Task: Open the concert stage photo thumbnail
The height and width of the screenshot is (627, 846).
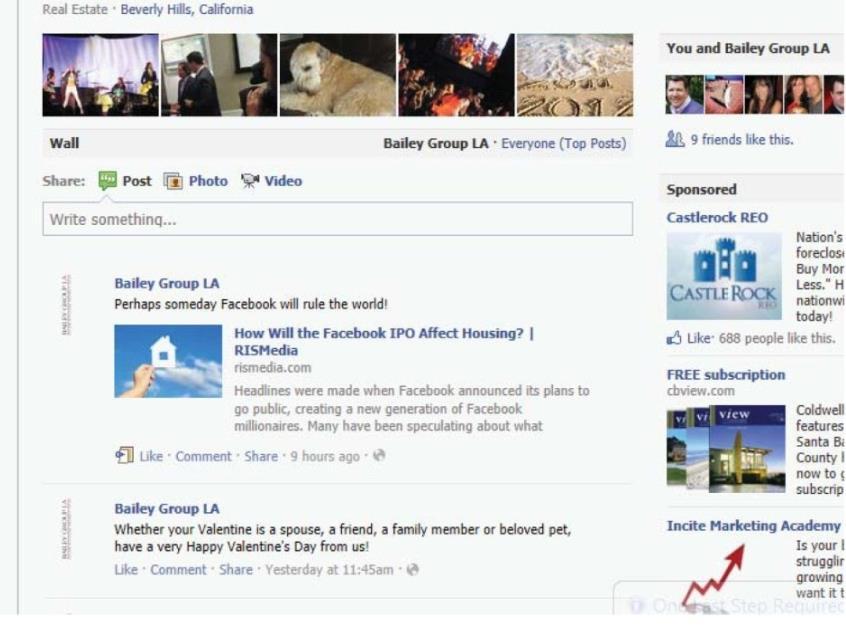Action: (100, 75)
